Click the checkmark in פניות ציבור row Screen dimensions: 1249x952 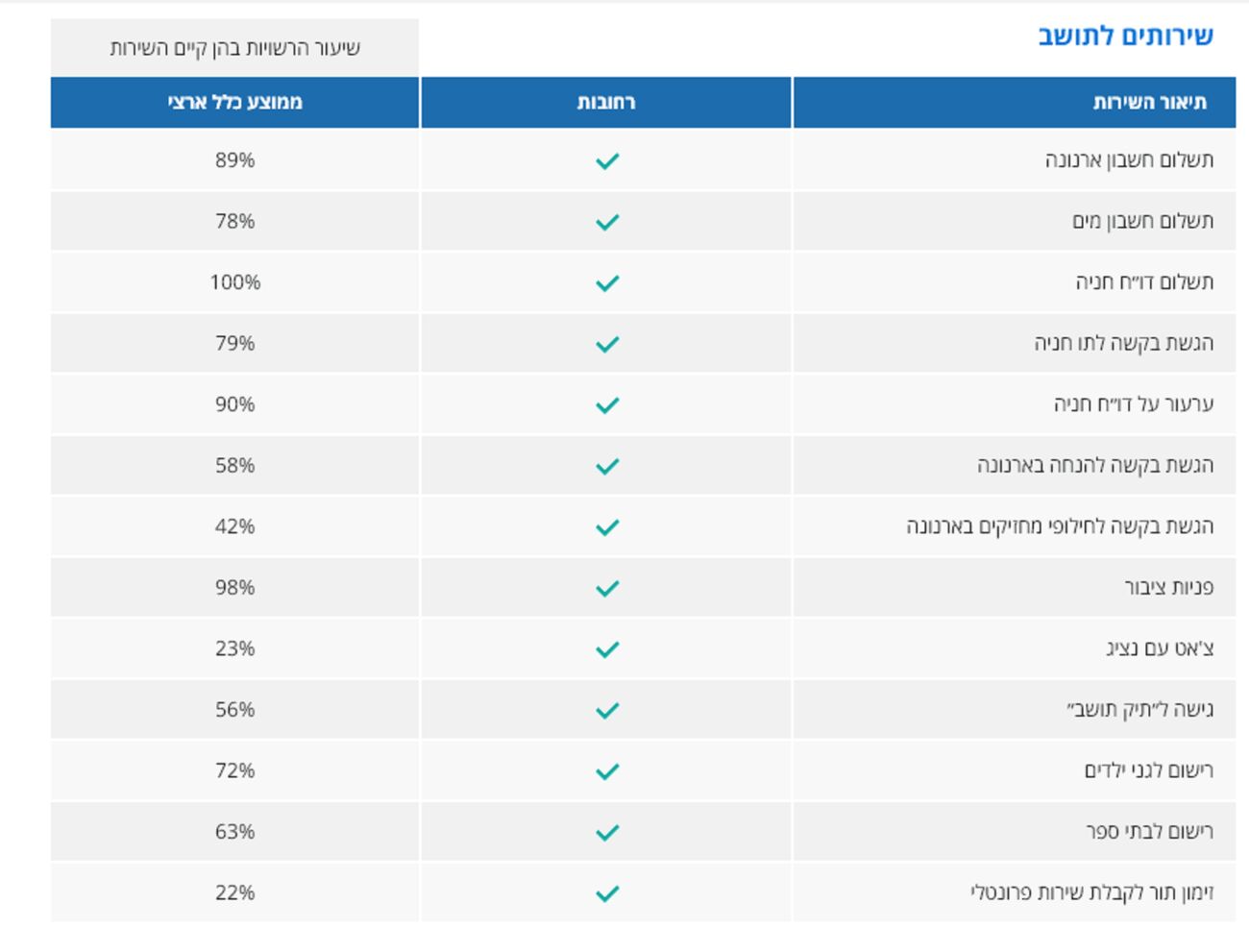pyautogui.click(x=607, y=588)
